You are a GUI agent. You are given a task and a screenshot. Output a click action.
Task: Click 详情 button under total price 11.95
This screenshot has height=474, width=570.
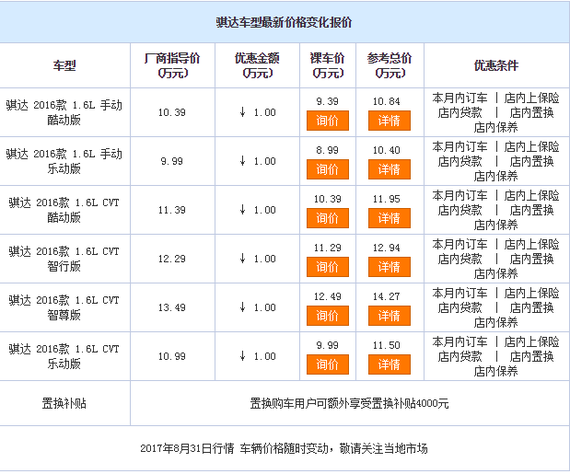[x=389, y=218]
